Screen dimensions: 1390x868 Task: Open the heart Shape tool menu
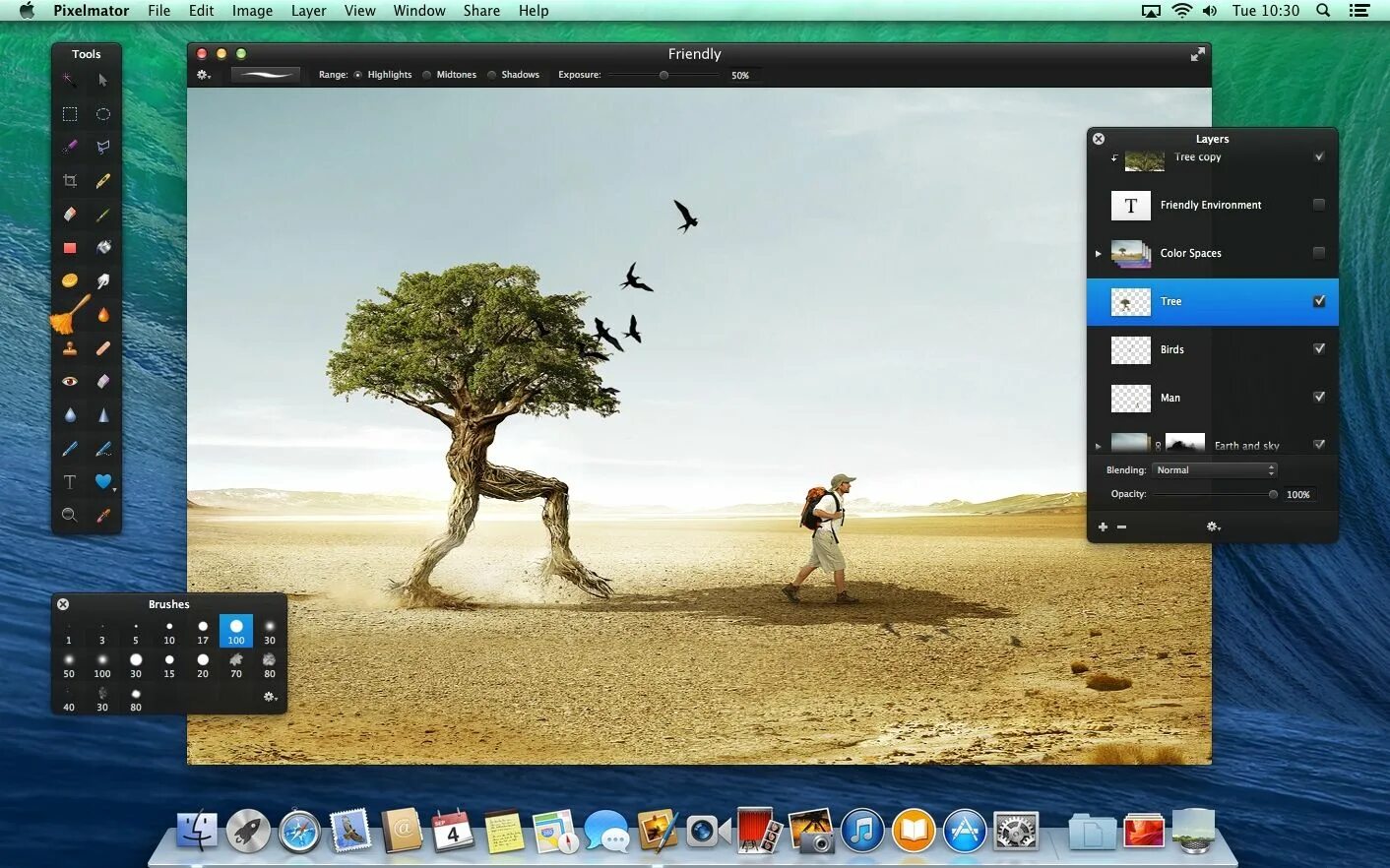pos(103,482)
